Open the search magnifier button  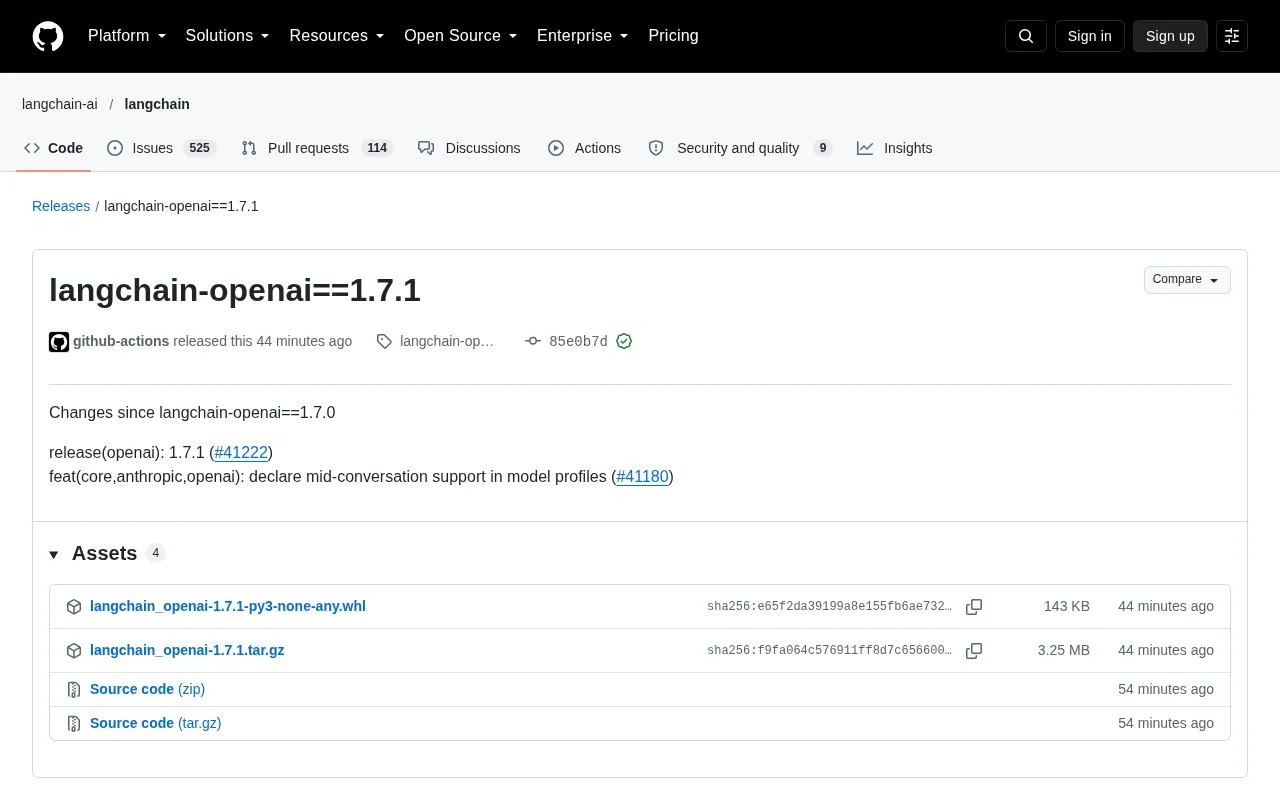point(1026,36)
